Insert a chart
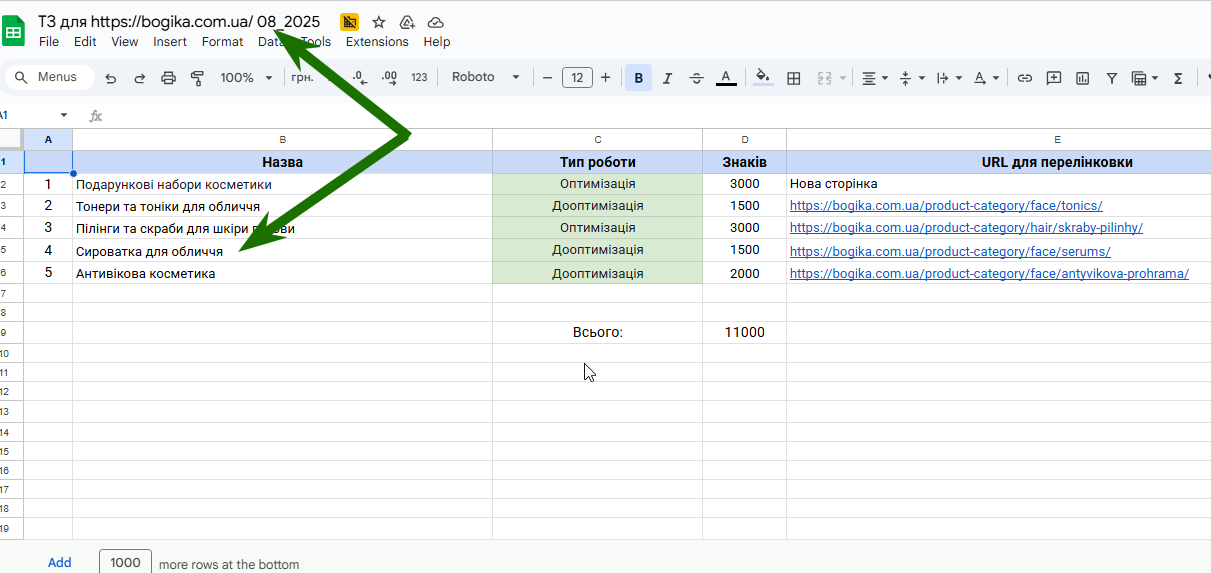1211x573 pixels. (1083, 78)
